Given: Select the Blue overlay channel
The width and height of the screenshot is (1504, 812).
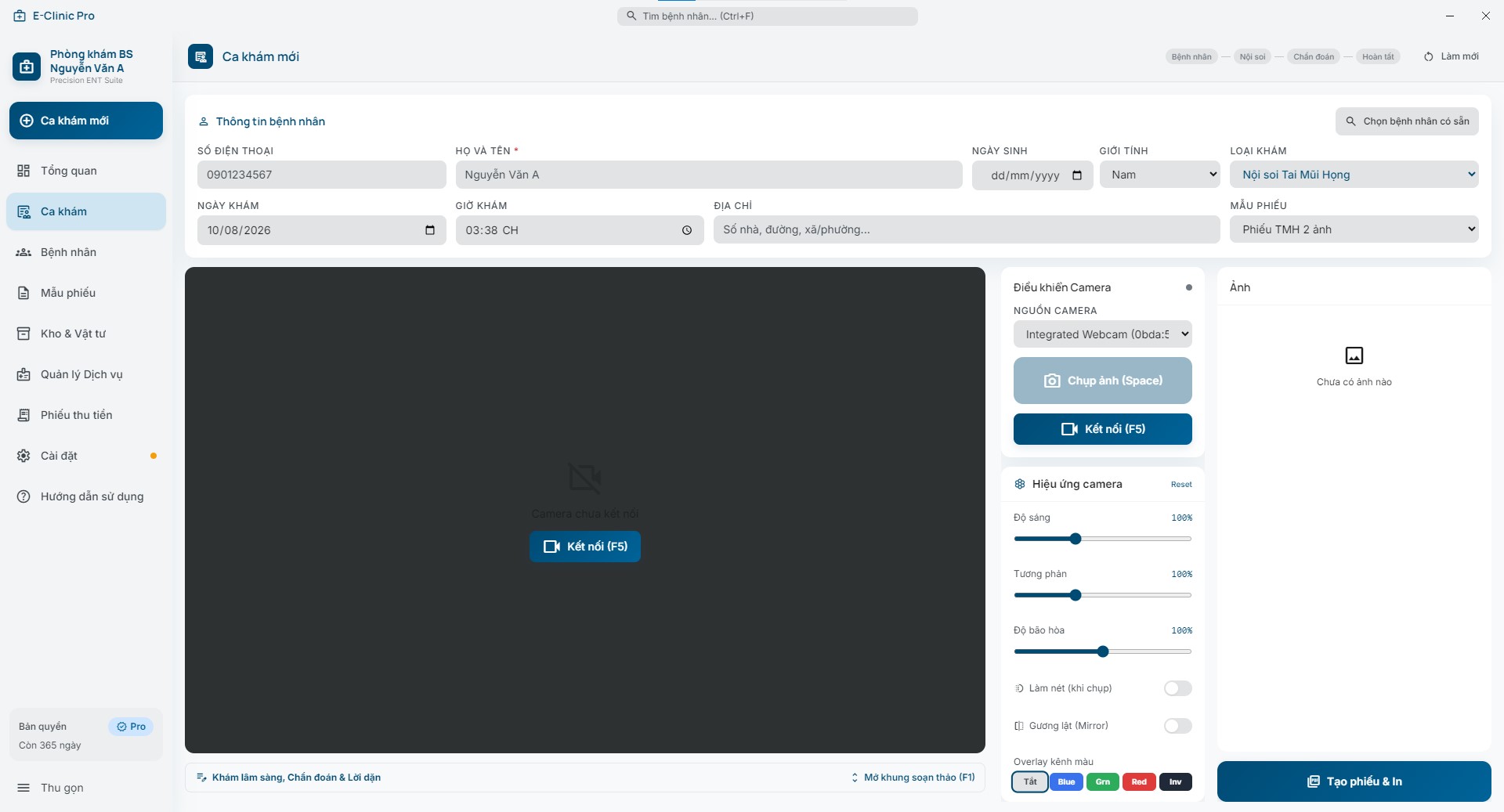Looking at the screenshot, I should click(x=1066, y=781).
